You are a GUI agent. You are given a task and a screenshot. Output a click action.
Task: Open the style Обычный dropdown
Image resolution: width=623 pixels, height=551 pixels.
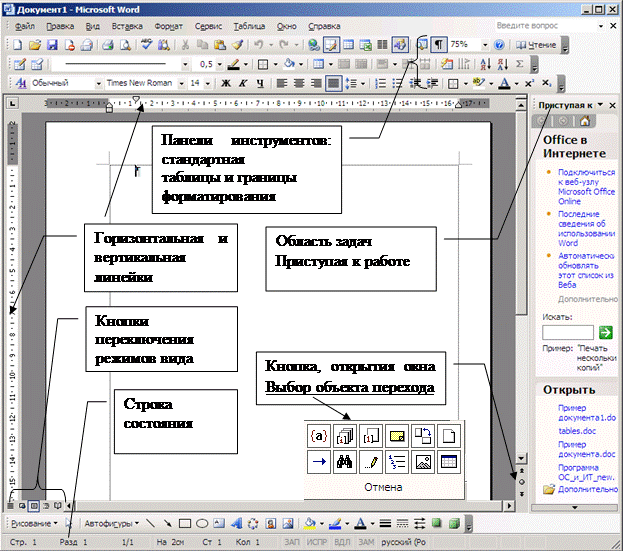click(x=98, y=83)
